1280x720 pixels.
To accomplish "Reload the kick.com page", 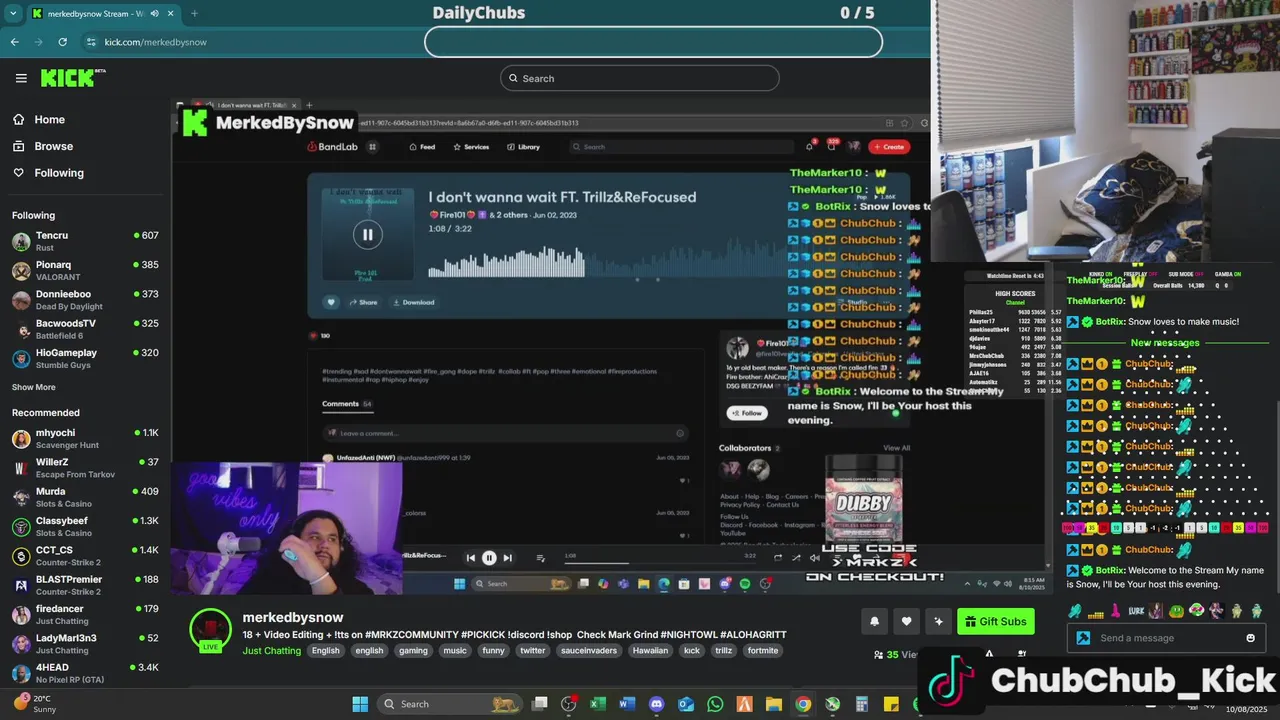I will click(62, 42).
